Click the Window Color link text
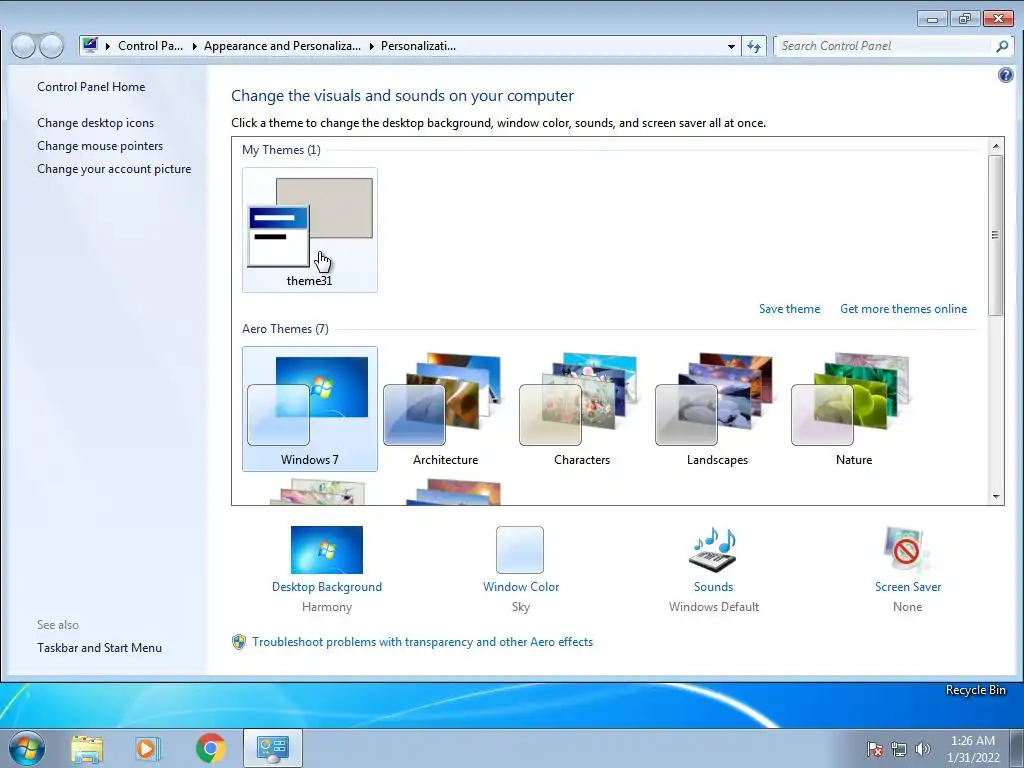1024x768 pixels. click(521, 586)
